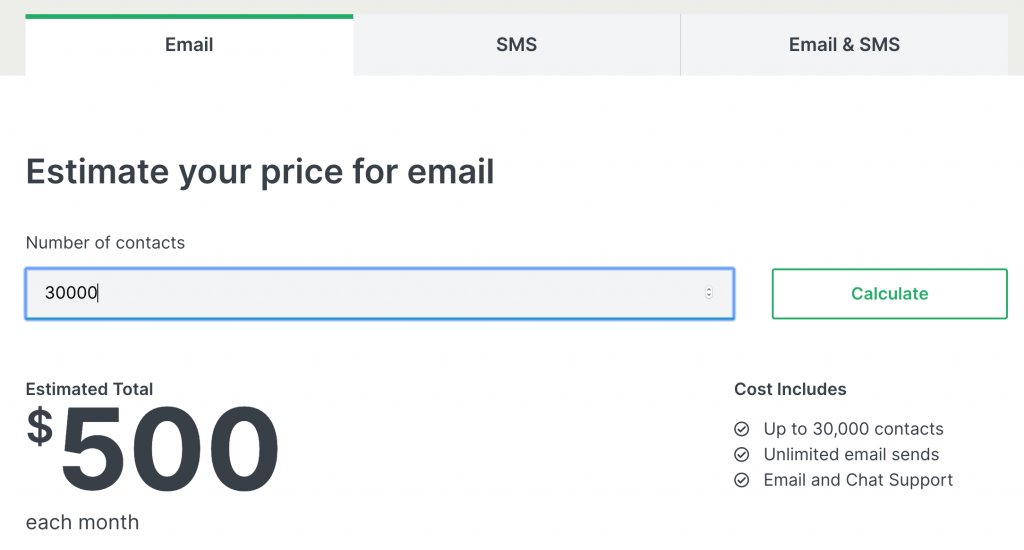Select the Email & SMS tab
This screenshot has height=550, width=1024.
pyautogui.click(x=844, y=45)
